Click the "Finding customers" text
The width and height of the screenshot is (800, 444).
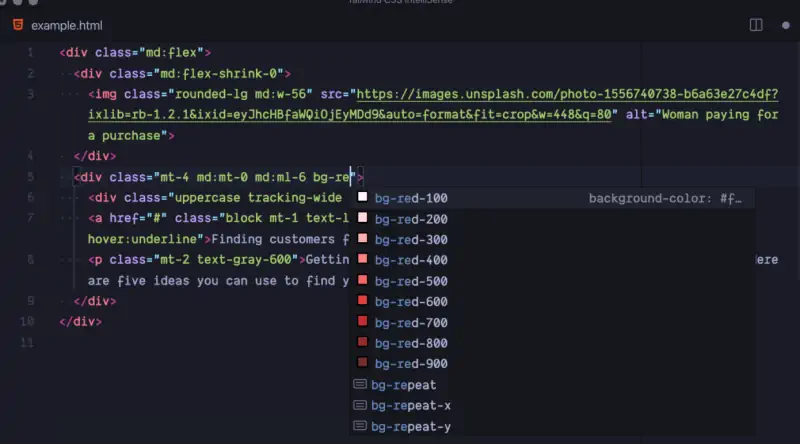pos(273,239)
